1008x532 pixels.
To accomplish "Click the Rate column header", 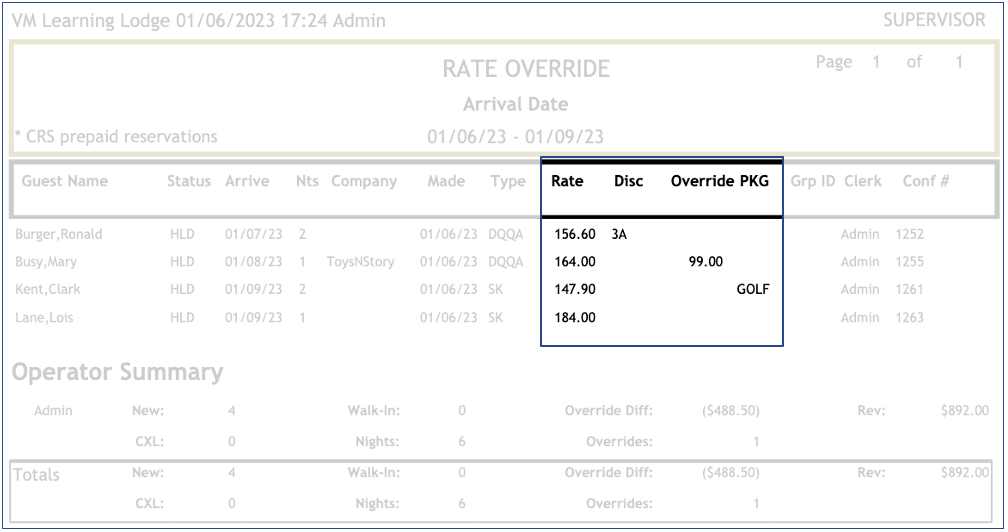I will pos(567,182).
